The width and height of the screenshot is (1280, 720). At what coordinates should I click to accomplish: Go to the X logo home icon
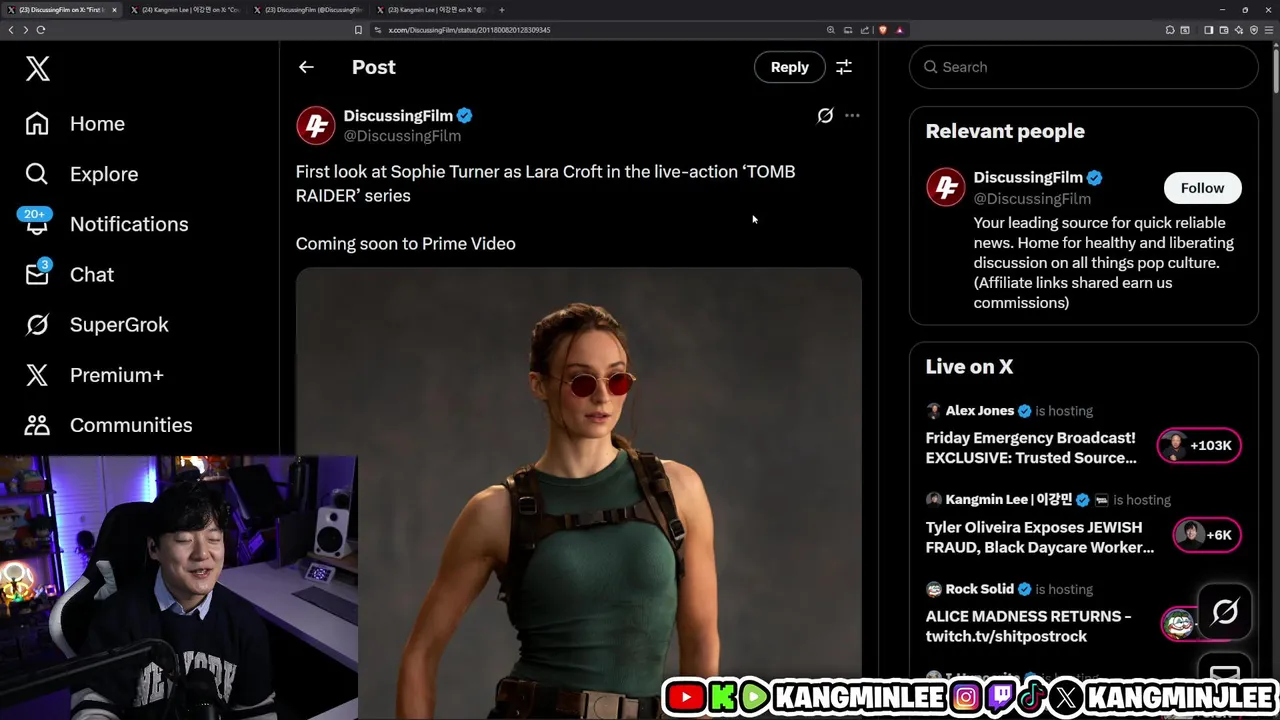[x=37, y=68]
